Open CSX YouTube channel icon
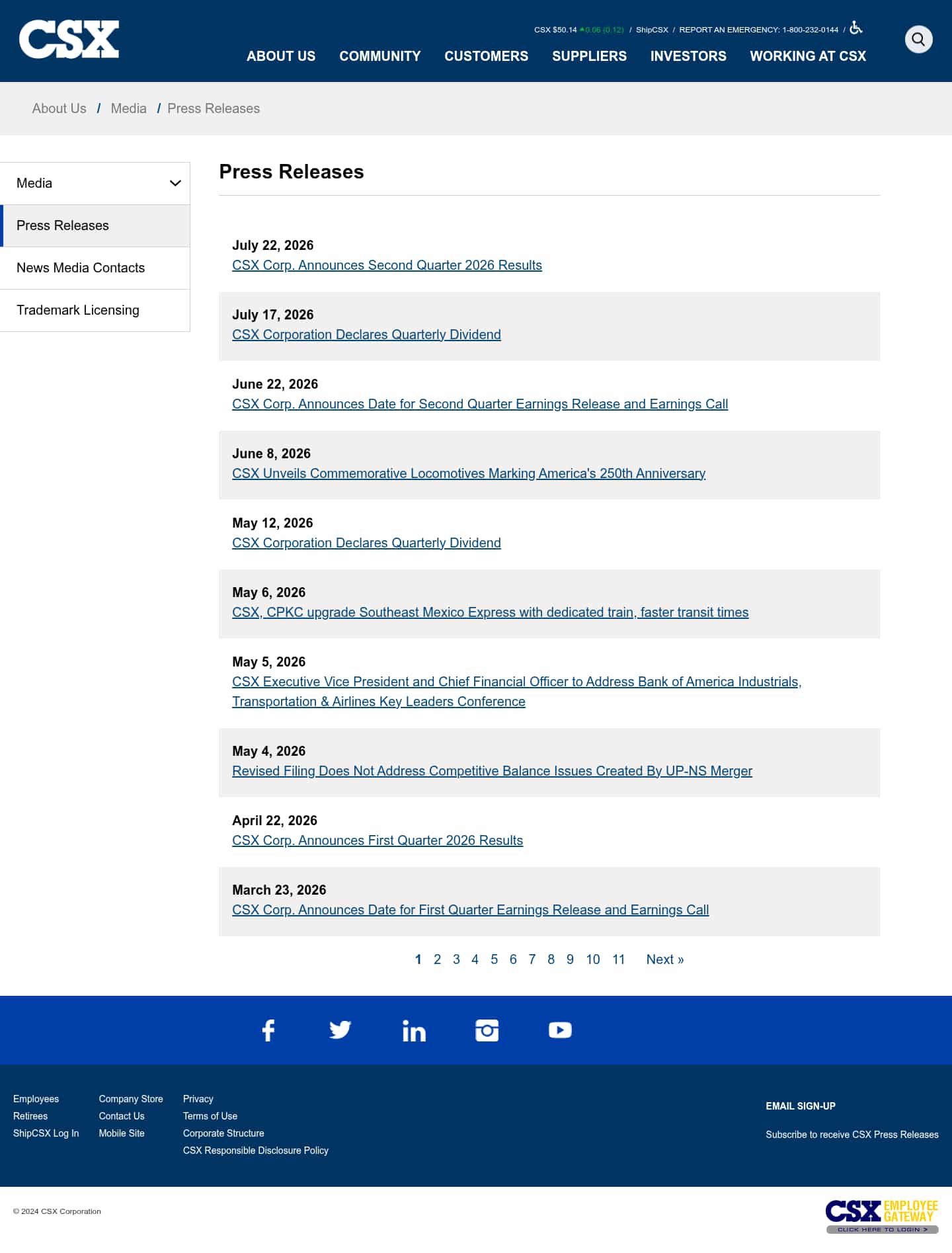The image size is (952, 1253). [x=560, y=1030]
